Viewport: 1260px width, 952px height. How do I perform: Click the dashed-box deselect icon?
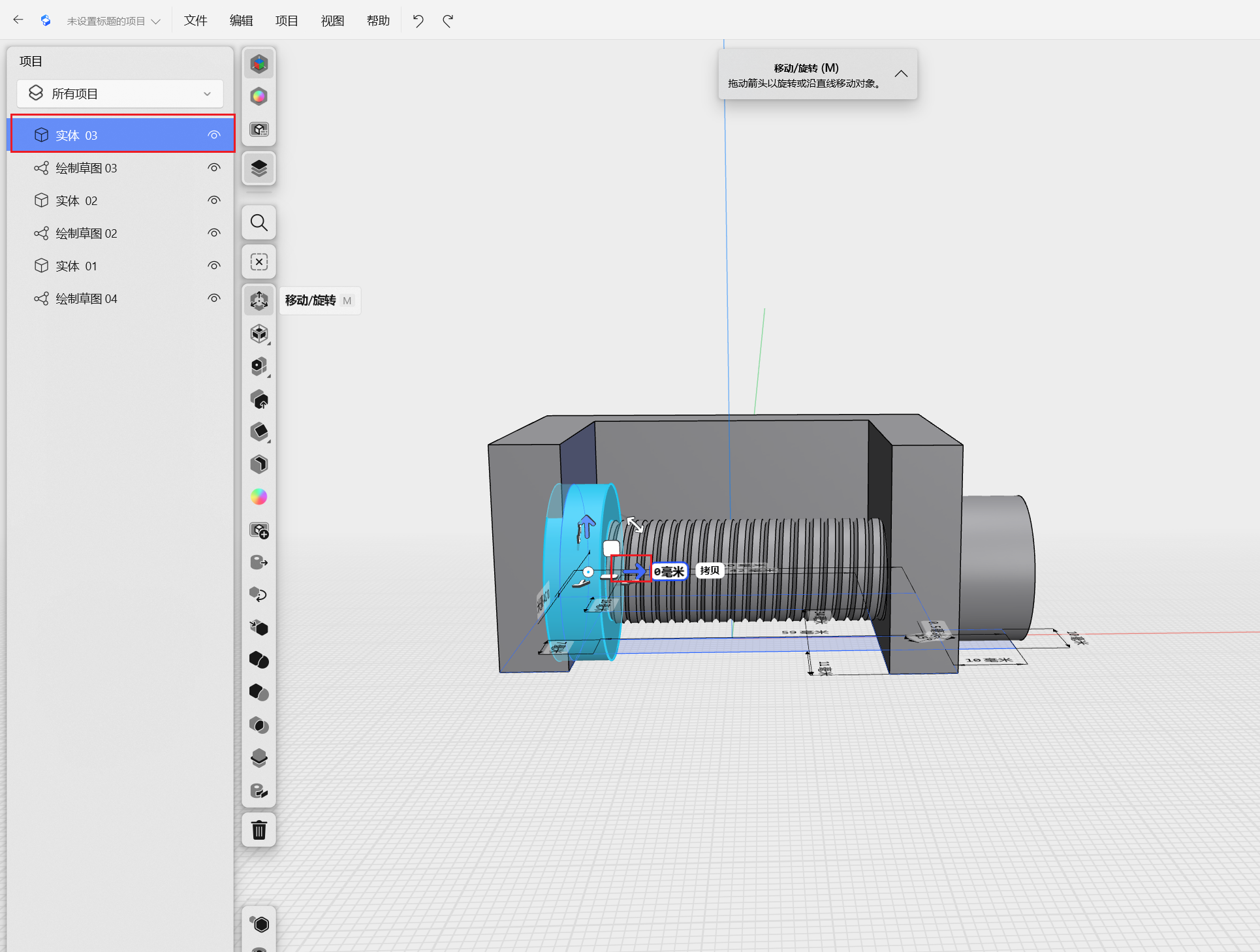(259, 262)
